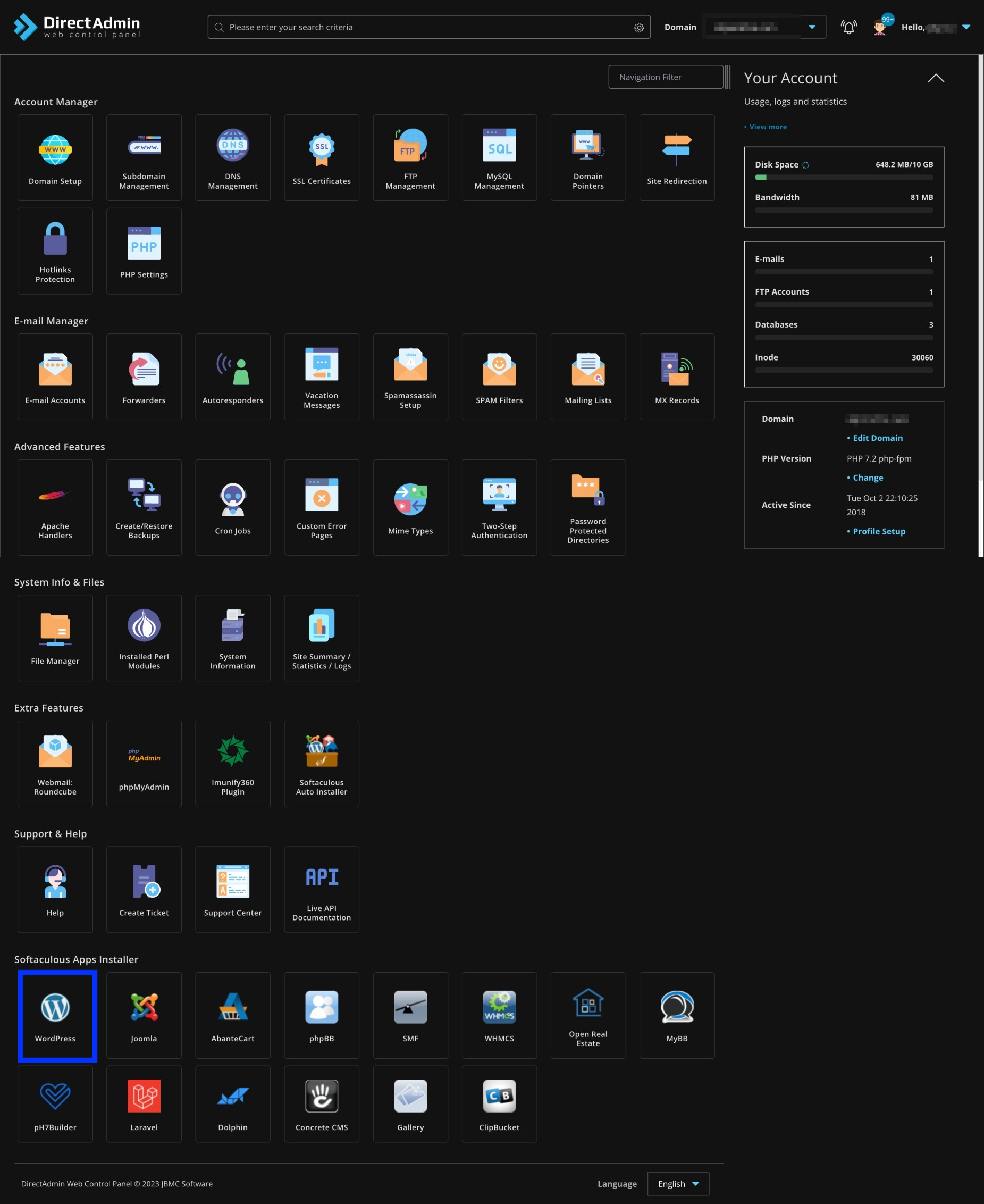Collapse the Your Account panel
This screenshot has width=984, height=1204.
point(935,78)
